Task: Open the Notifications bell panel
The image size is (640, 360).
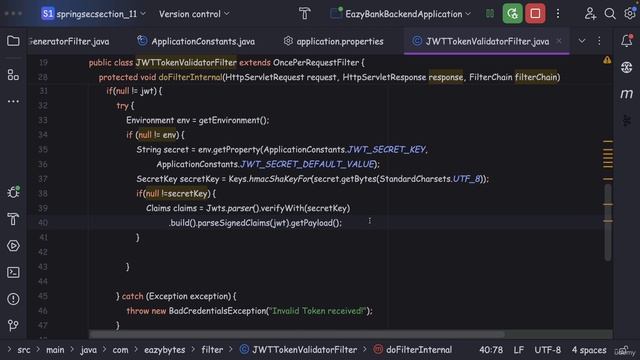Action: coord(627,40)
